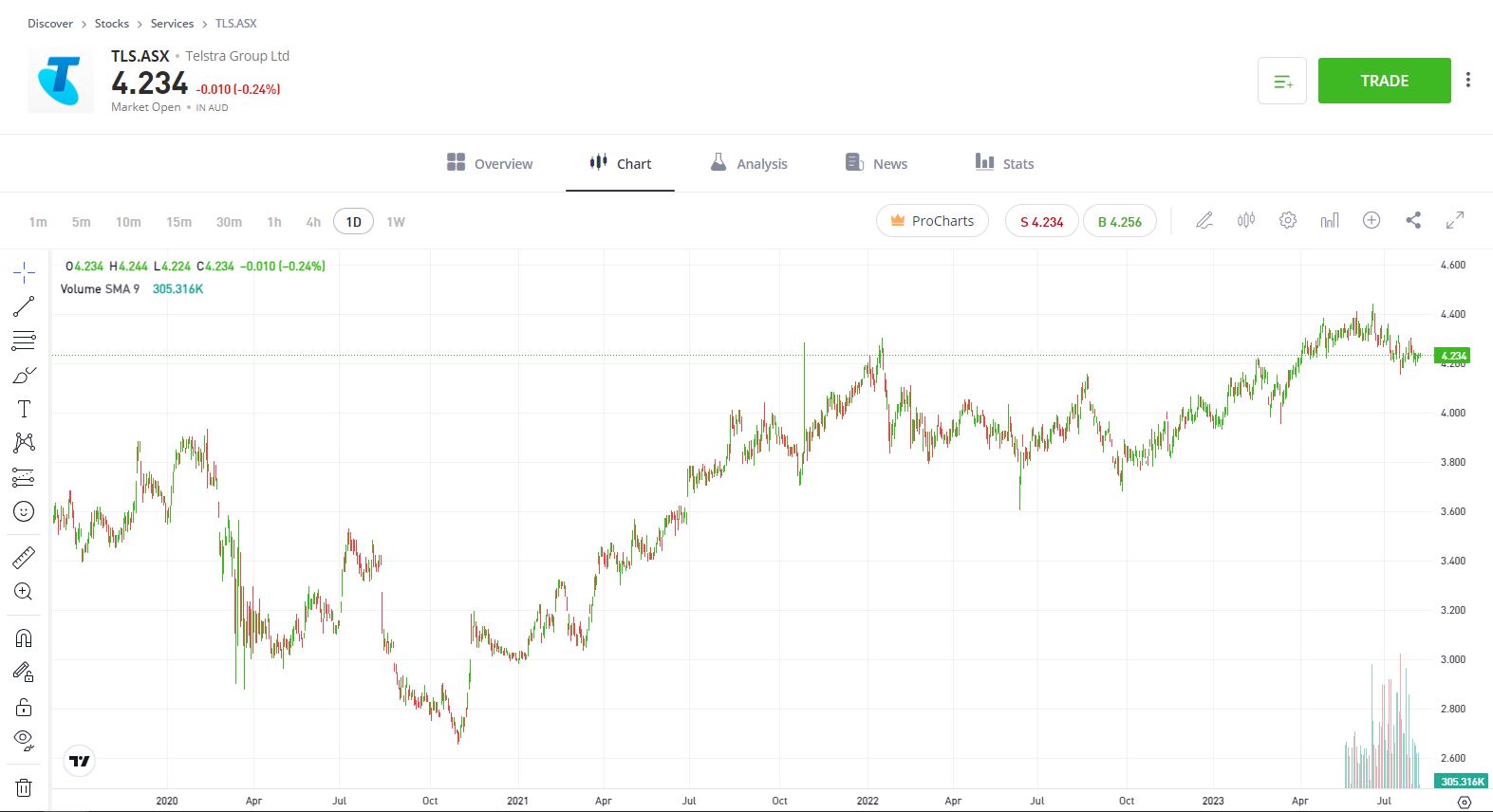Open the emoji icons picker

tap(24, 511)
